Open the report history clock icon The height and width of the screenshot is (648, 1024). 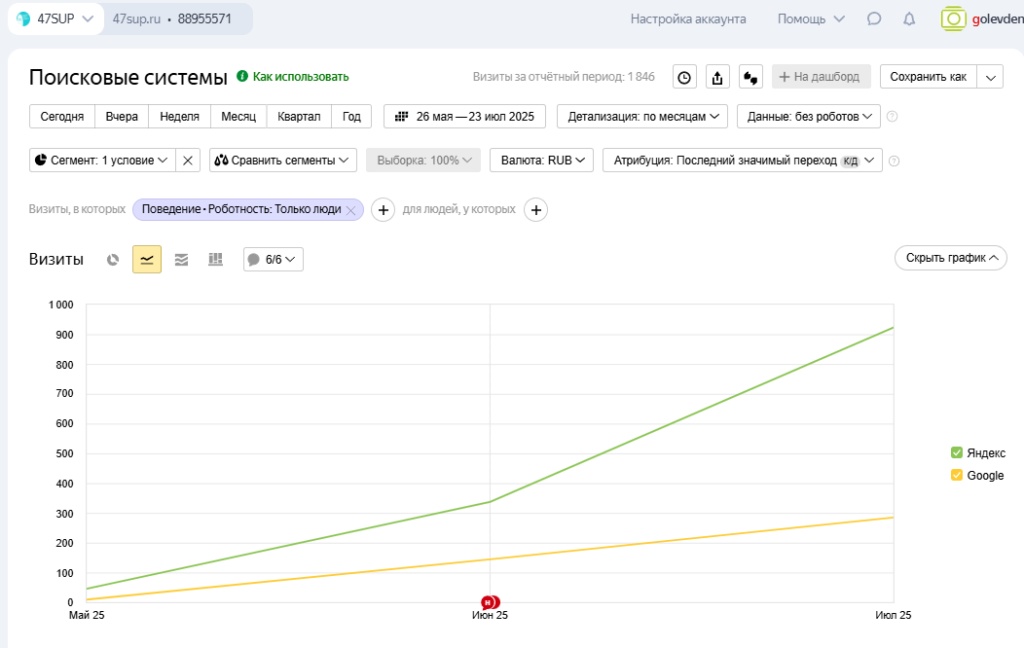(684, 77)
